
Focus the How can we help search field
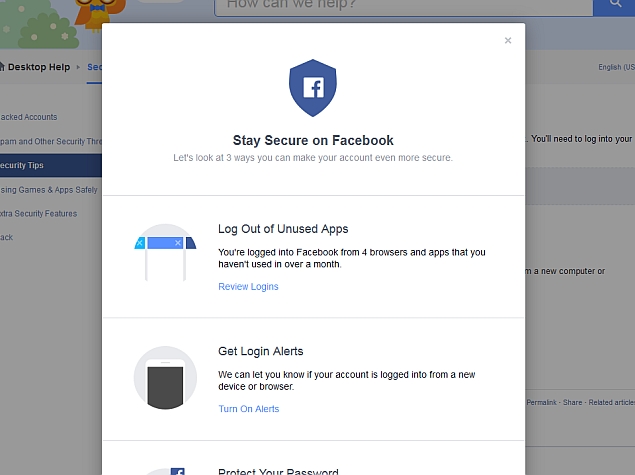point(404,6)
